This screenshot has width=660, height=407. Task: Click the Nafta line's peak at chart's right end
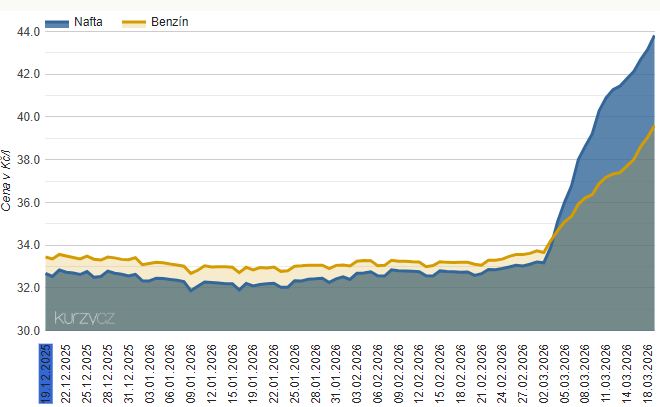653,37
